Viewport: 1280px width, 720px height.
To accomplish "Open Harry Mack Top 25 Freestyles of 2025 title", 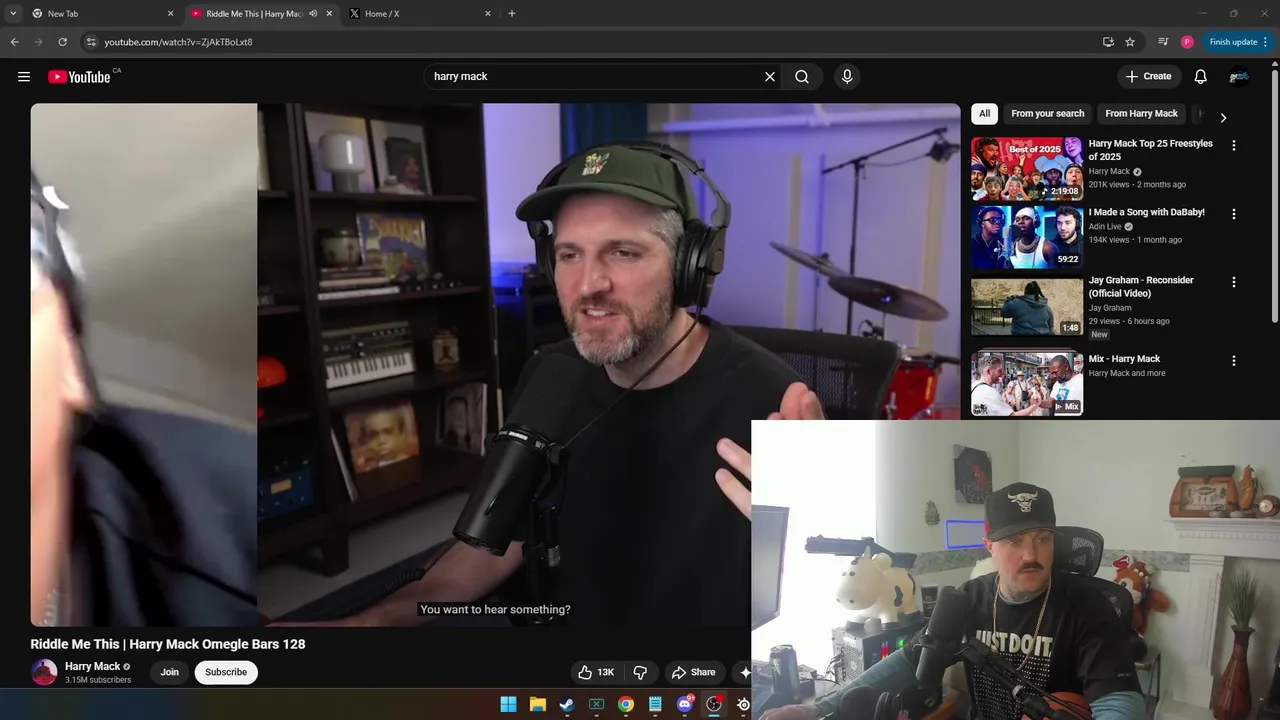I will 1150,150.
